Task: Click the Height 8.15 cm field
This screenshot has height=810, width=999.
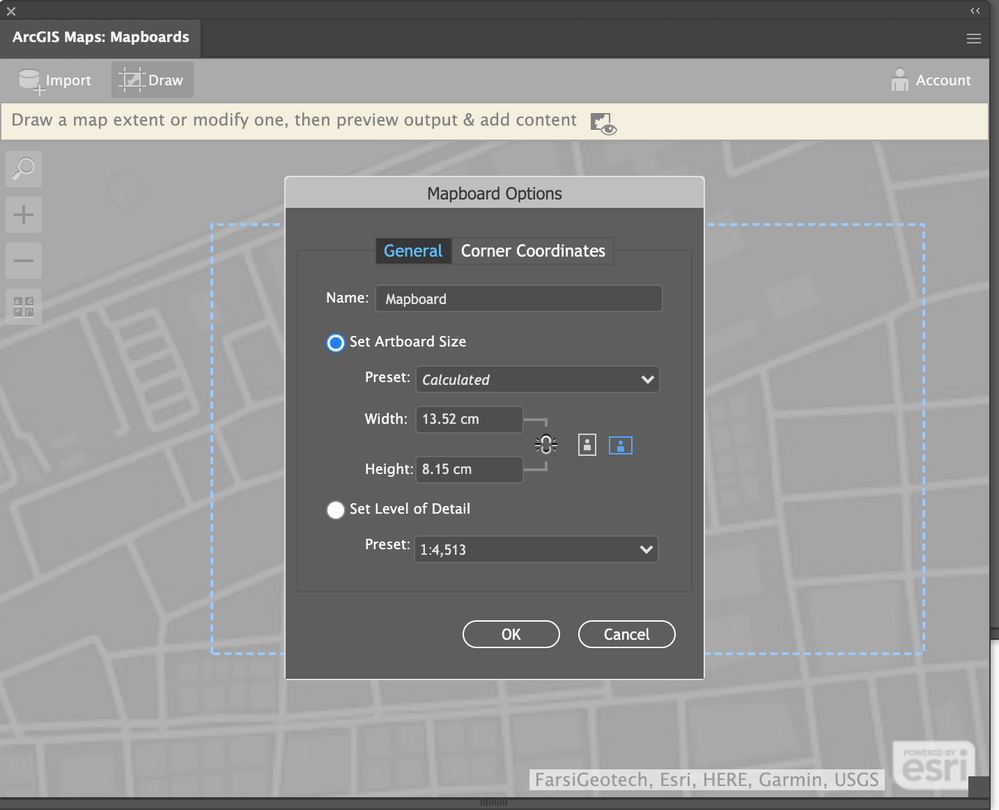Action: (469, 470)
